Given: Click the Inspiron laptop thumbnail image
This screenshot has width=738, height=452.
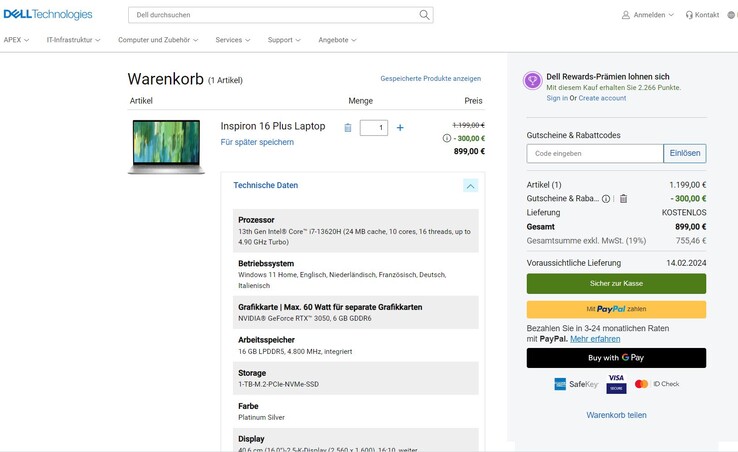Looking at the screenshot, I should (x=166, y=146).
